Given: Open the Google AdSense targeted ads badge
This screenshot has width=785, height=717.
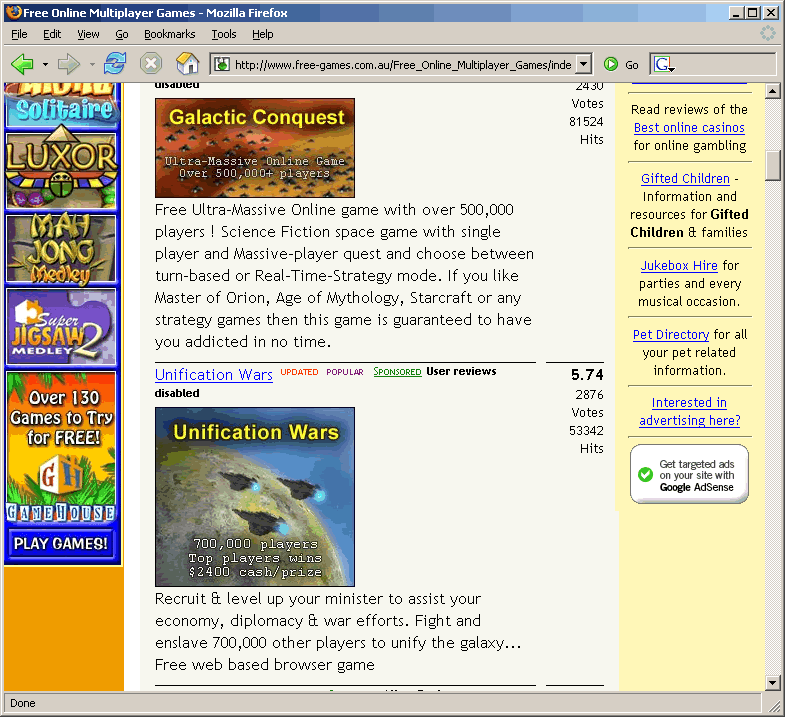Looking at the screenshot, I should (689, 474).
